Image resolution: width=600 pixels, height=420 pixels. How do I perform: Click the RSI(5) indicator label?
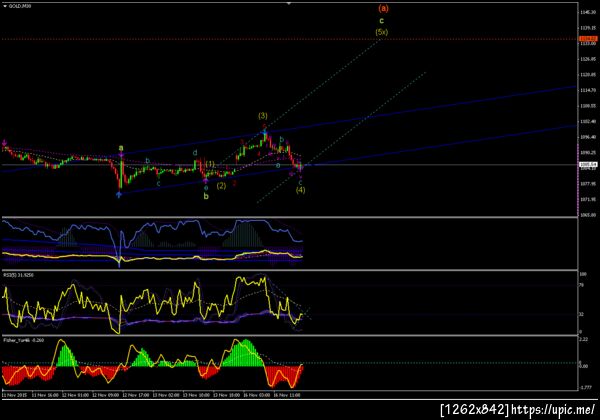click(18, 275)
